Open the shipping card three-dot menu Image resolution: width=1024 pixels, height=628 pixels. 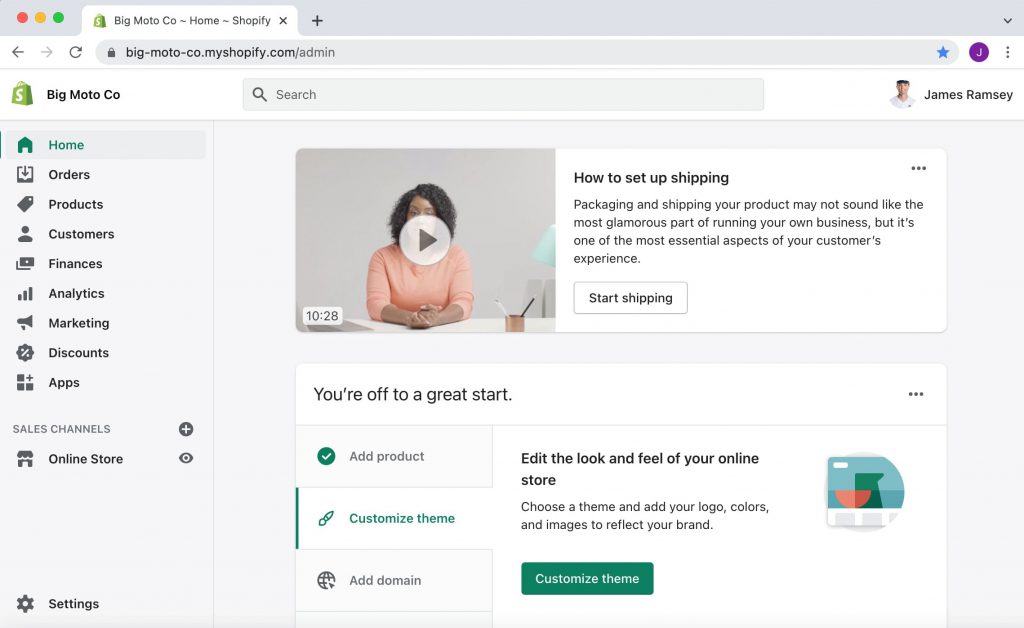[919, 168]
